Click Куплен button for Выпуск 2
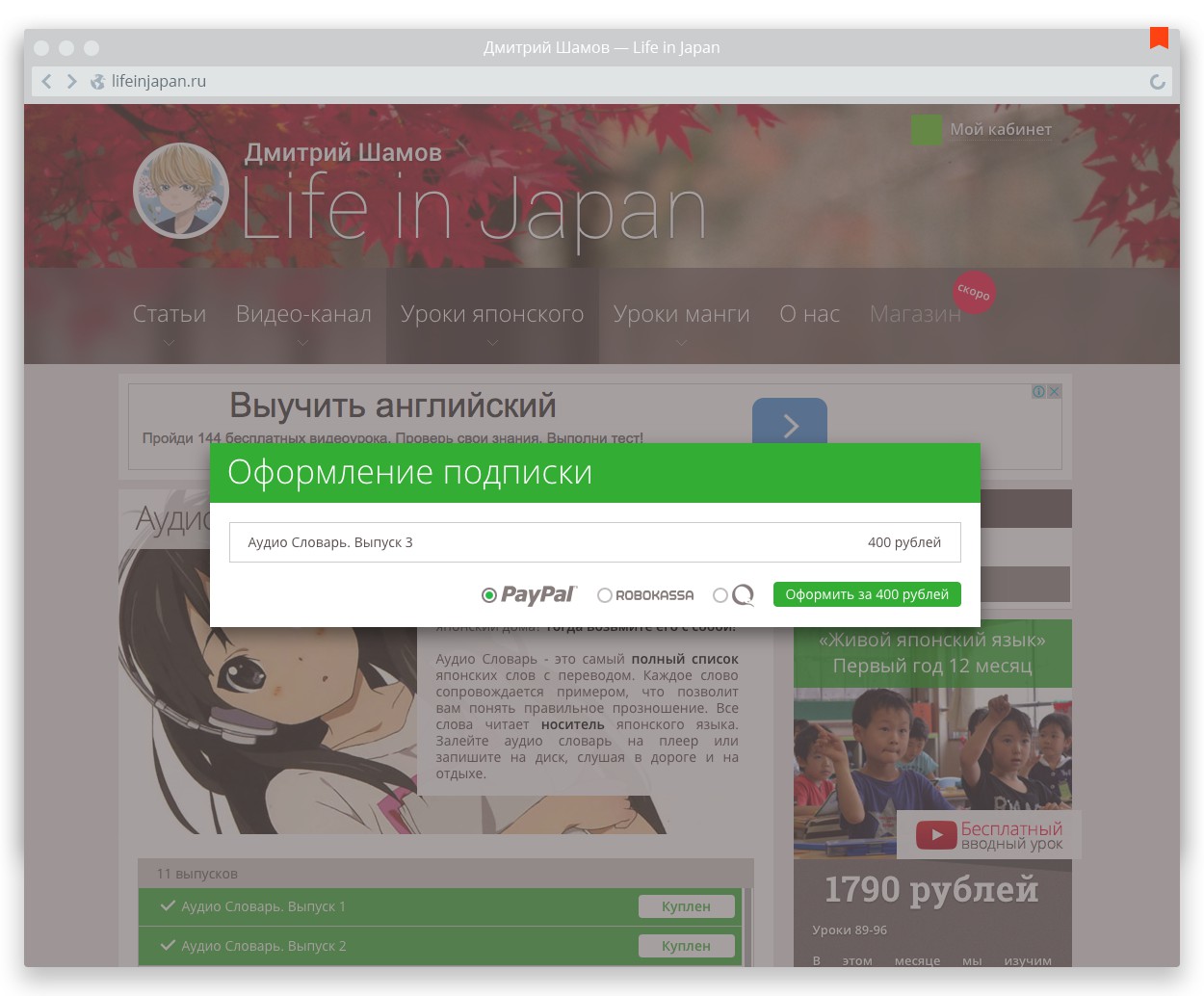 click(687, 946)
